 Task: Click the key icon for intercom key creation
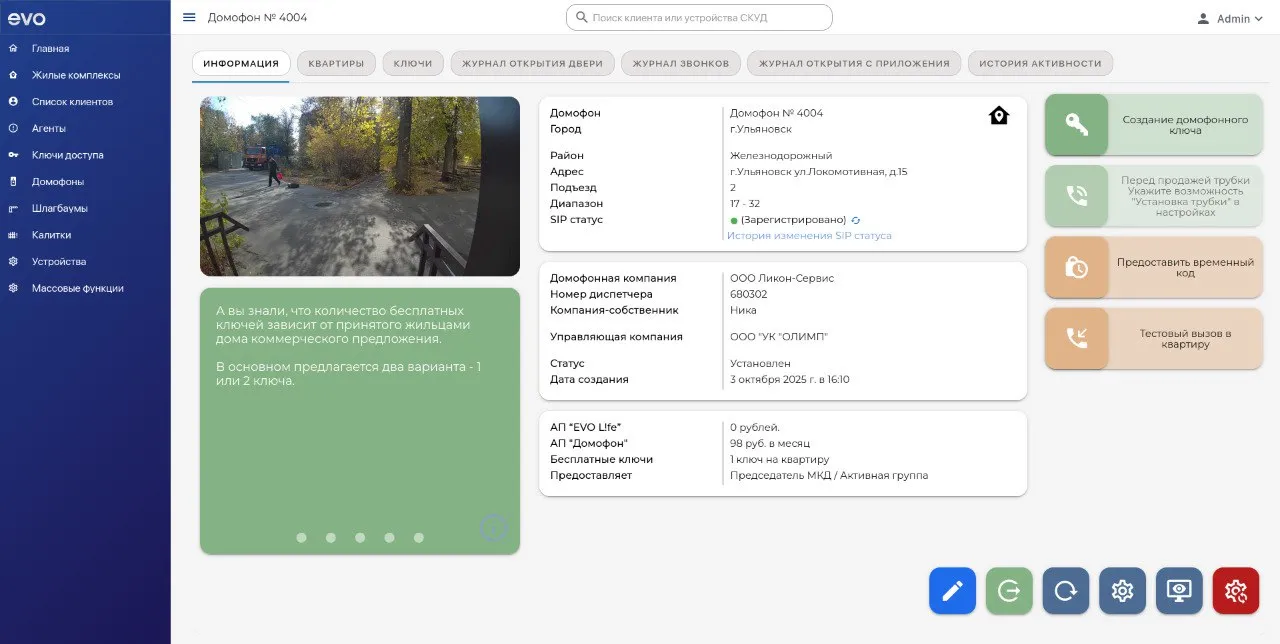click(1077, 125)
